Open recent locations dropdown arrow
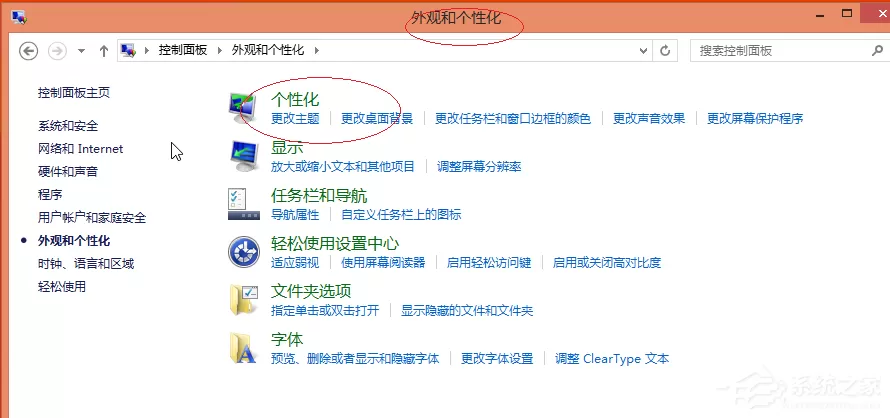890x418 pixels. click(x=81, y=51)
